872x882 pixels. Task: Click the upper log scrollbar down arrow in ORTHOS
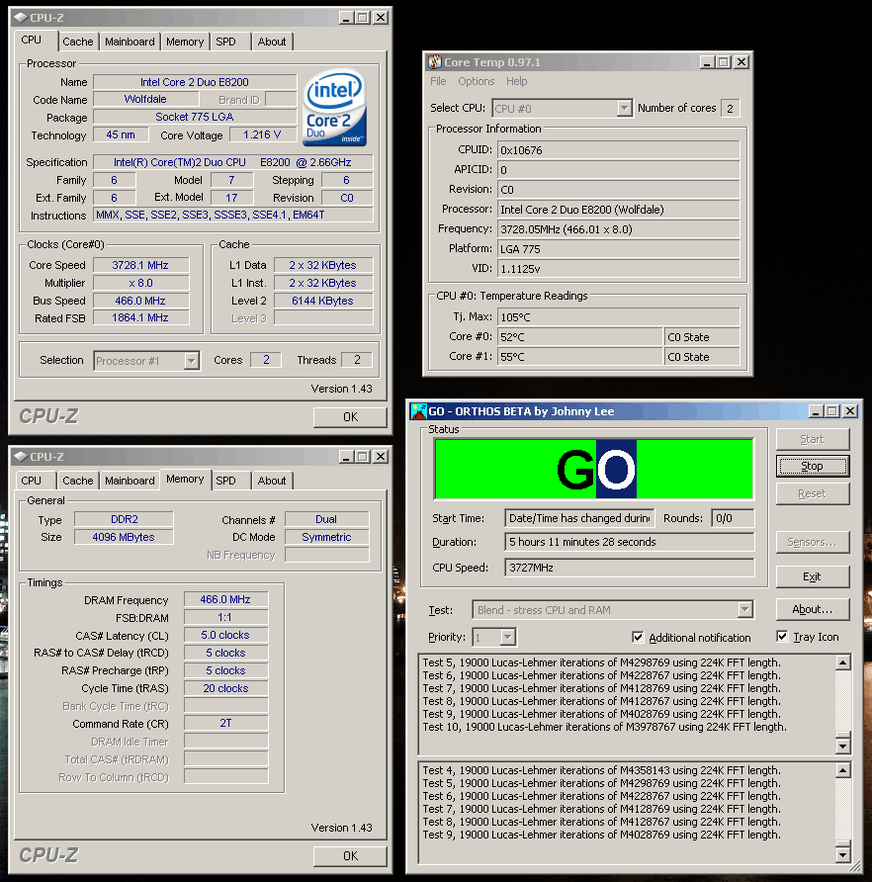click(x=843, y=746)
